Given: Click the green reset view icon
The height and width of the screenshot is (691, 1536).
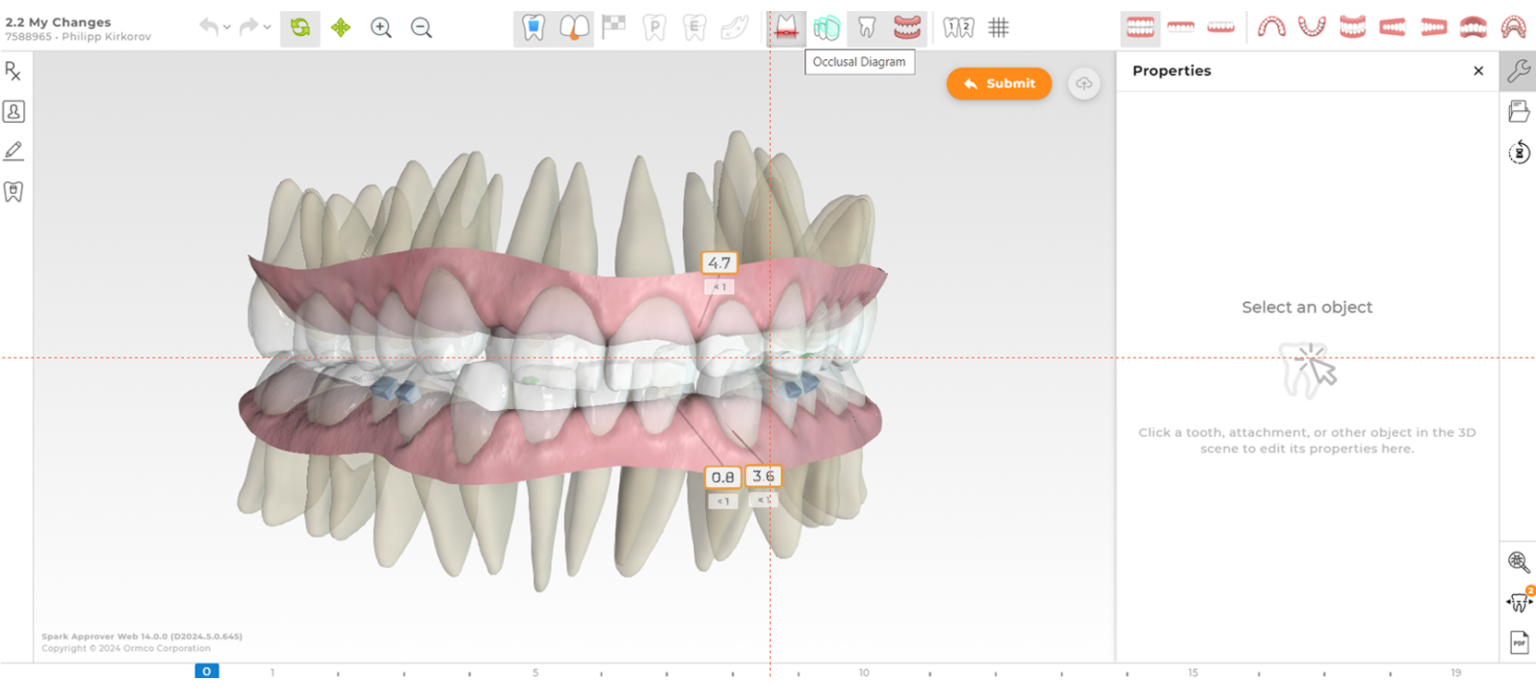Looking at the screenshot, I should [x=299, y=27].
